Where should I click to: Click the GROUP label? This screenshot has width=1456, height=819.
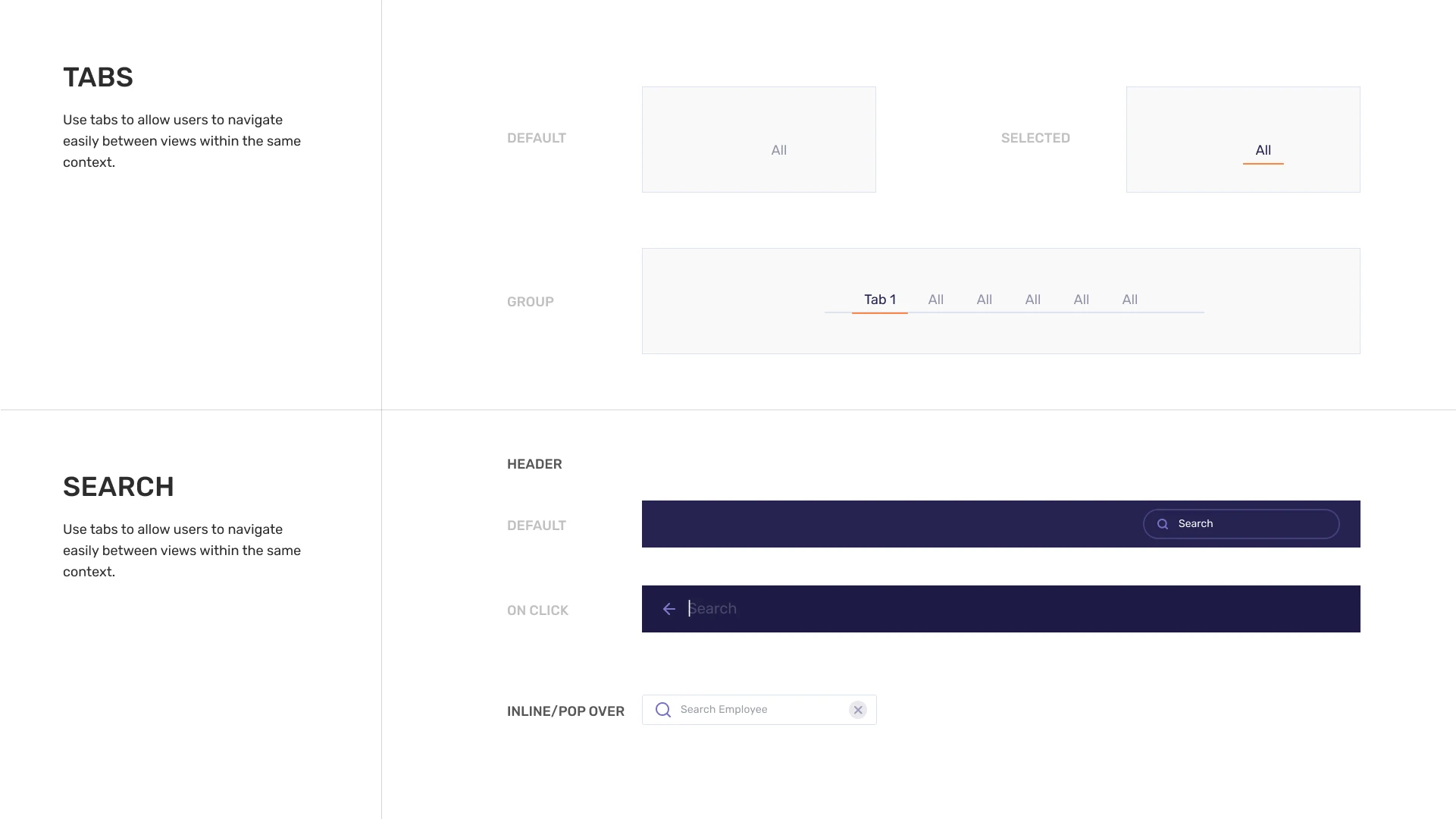pyautogui.click(x=531, y=302)
